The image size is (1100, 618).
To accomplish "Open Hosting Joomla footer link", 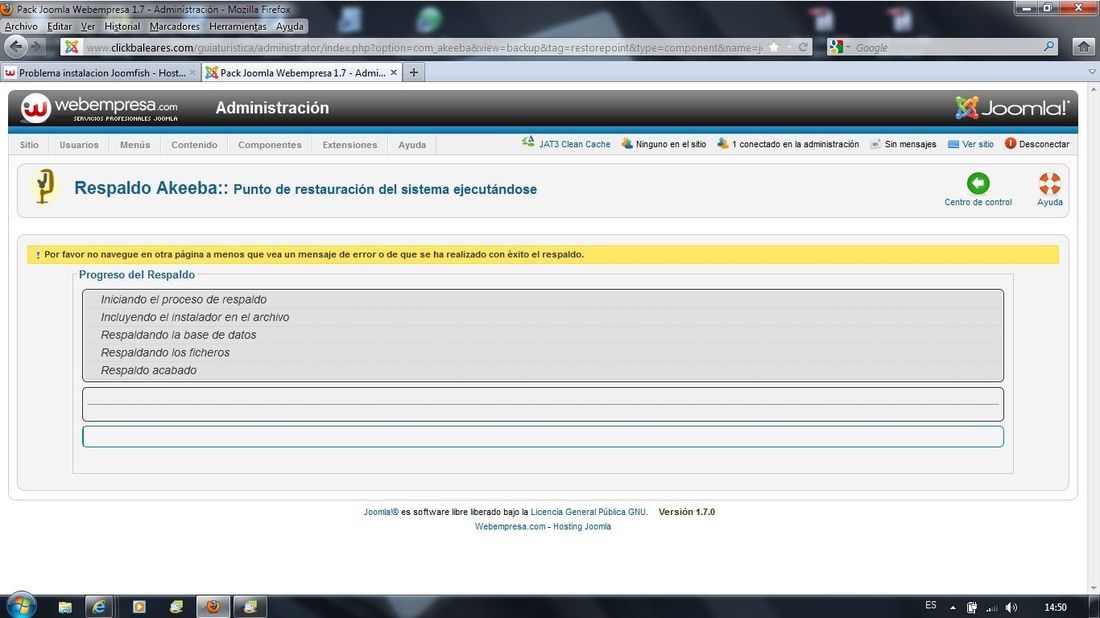I will tap(582, 527).
